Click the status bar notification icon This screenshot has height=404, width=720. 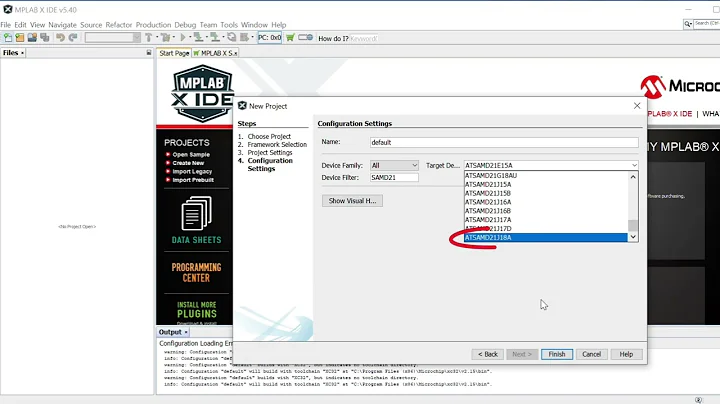click(698, 400)
